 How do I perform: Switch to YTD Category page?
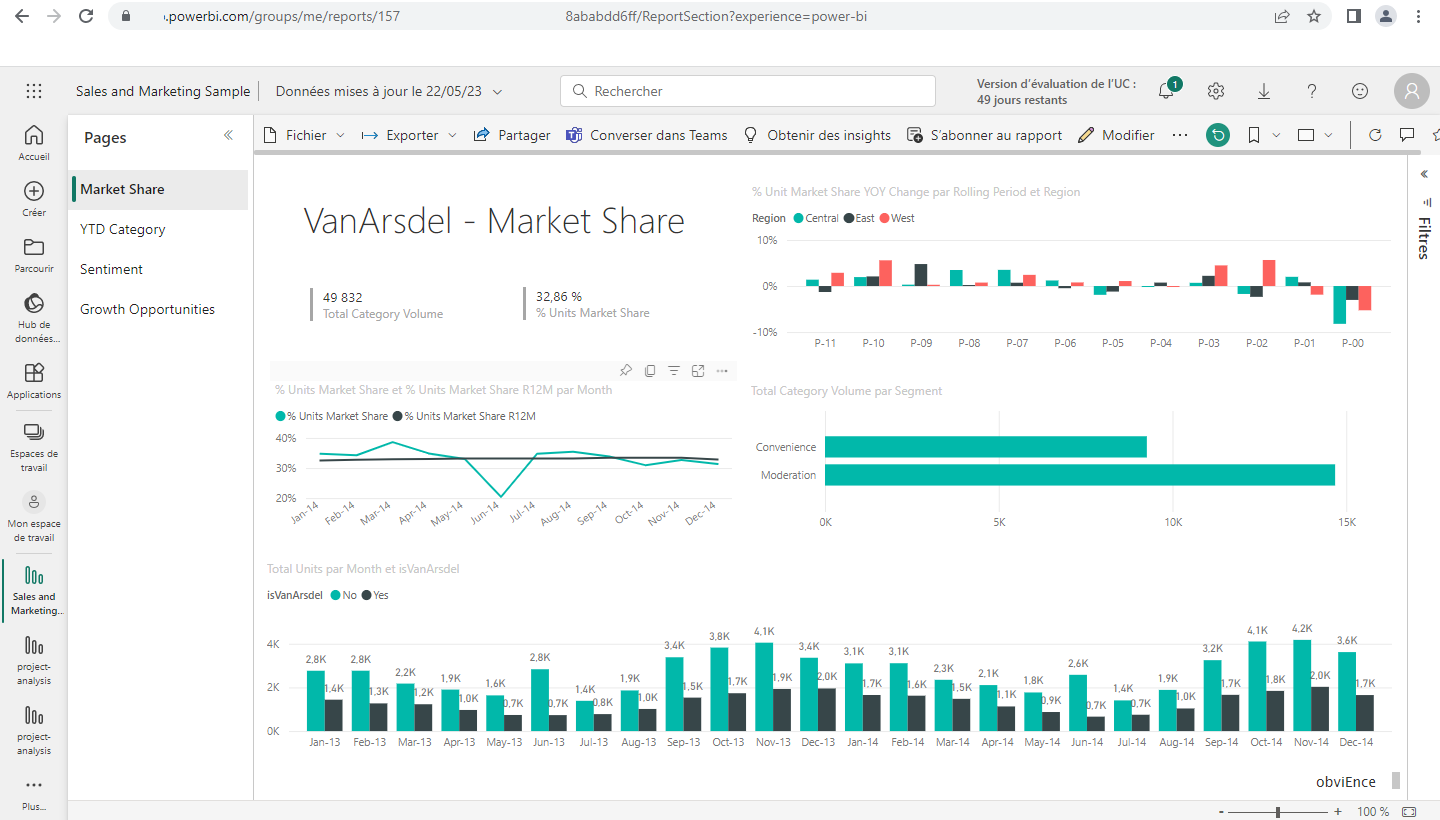point(160,229)
